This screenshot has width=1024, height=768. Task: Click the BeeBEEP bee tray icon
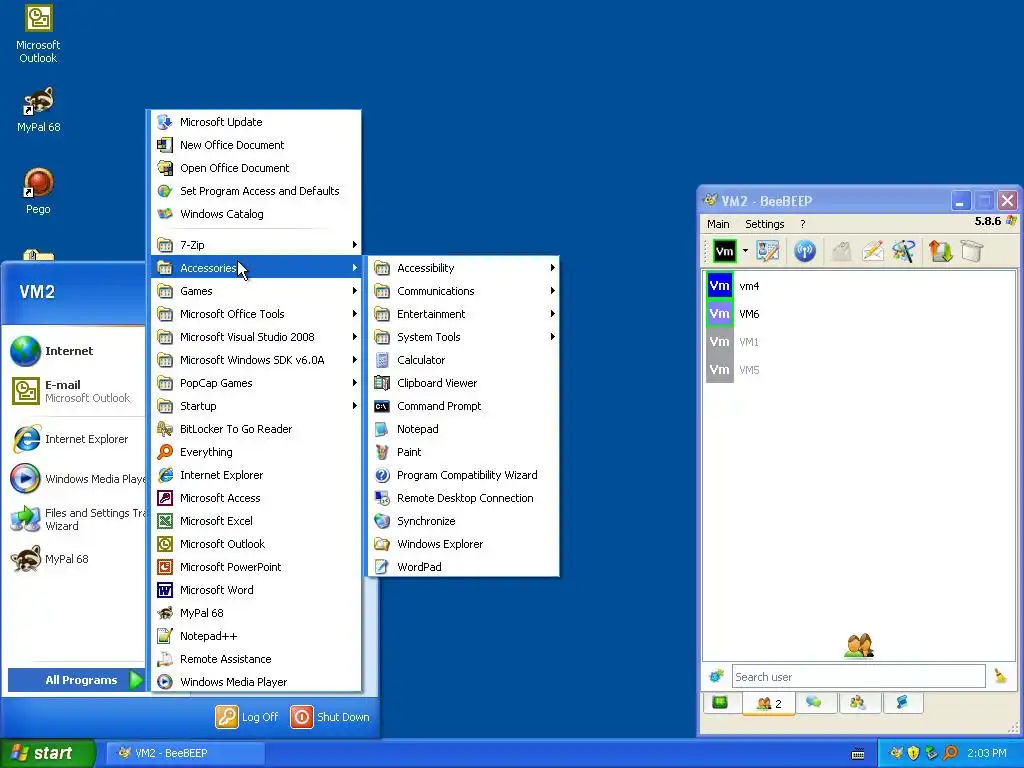pyautogui.click(x=896, y=753)
